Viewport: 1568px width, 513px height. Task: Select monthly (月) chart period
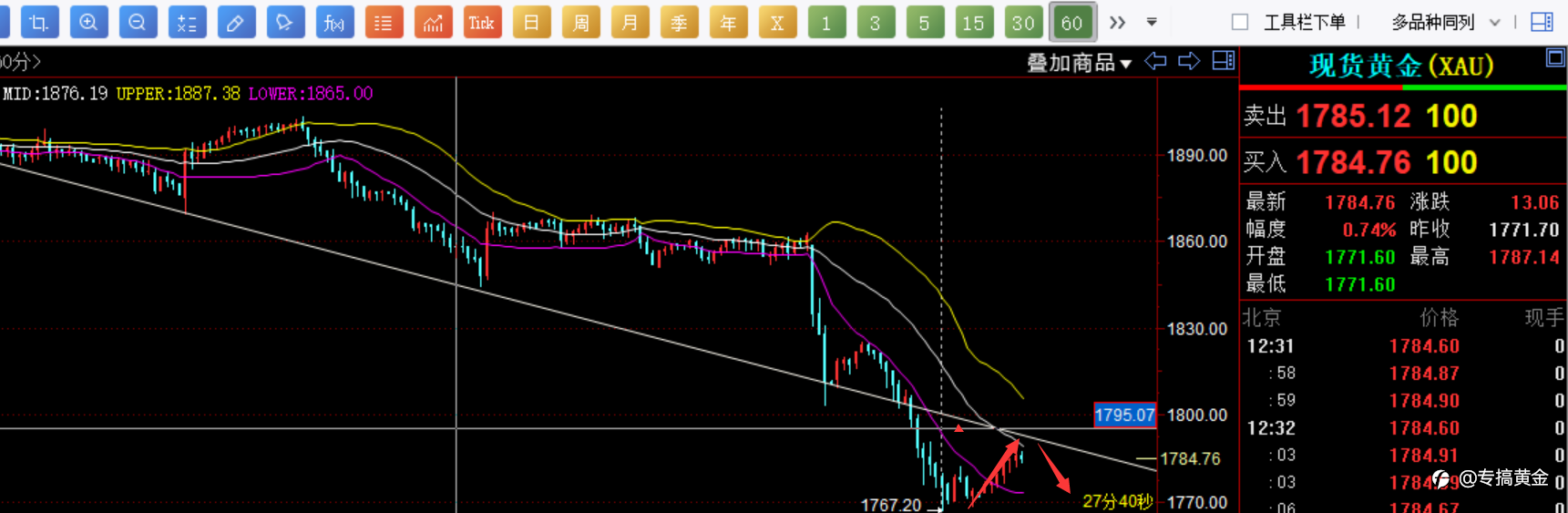630,22
